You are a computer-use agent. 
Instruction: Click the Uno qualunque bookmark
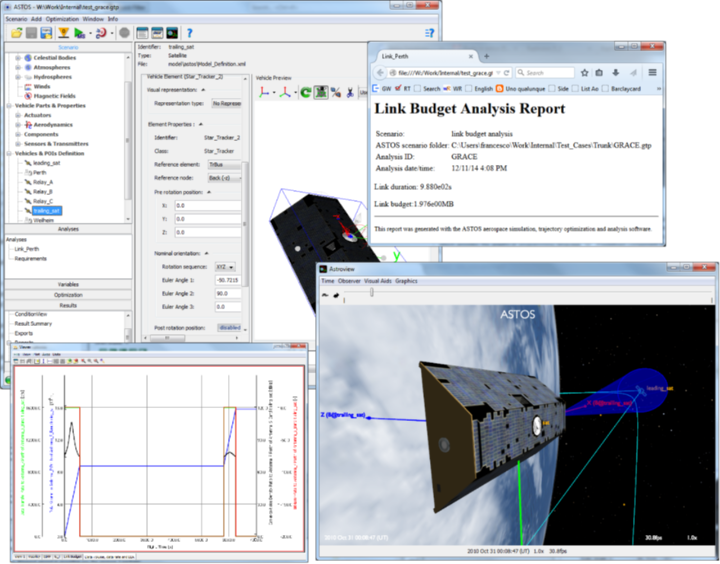coord(521,89)
